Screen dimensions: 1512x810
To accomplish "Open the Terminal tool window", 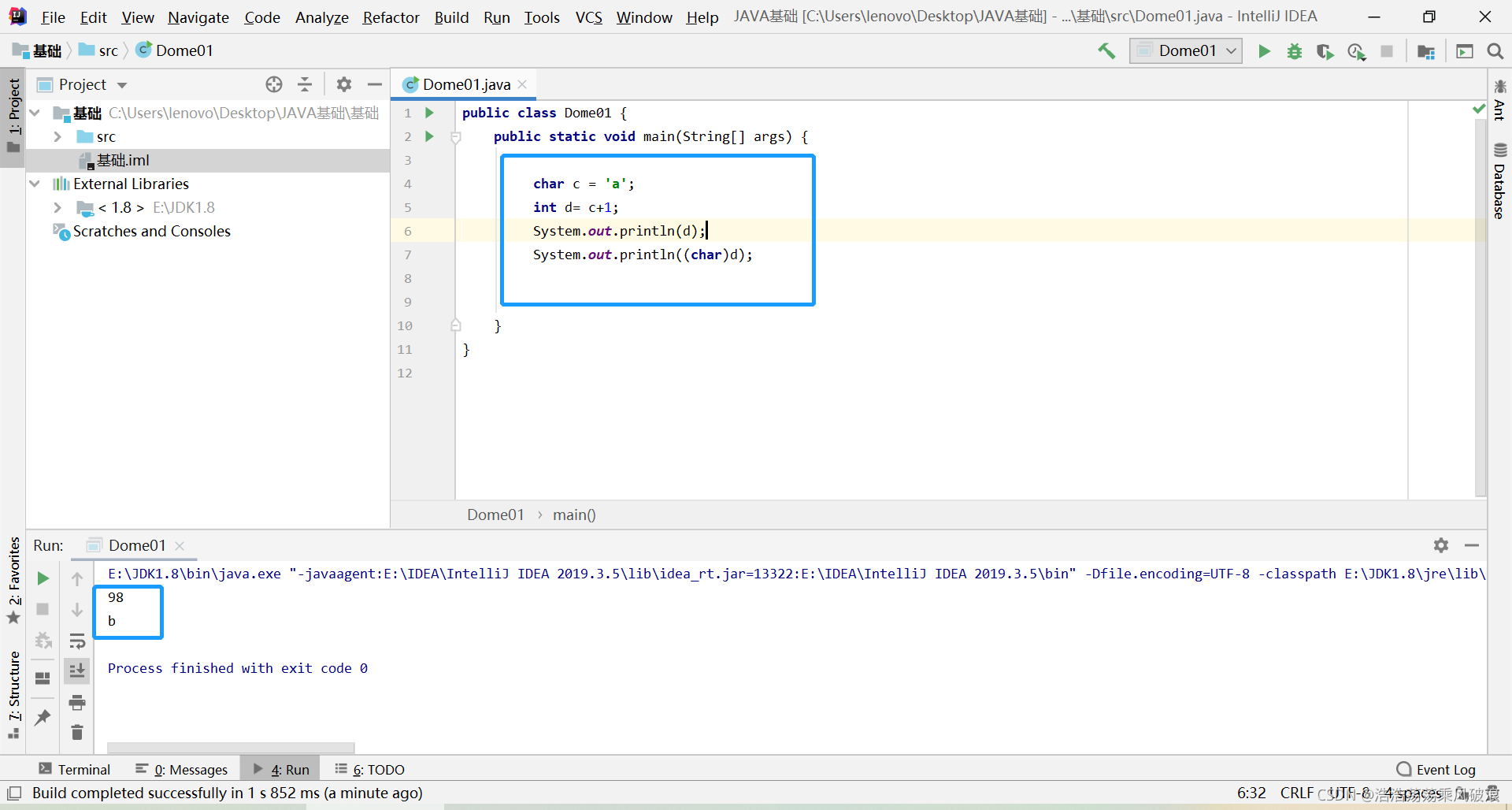I will point(75,770).
